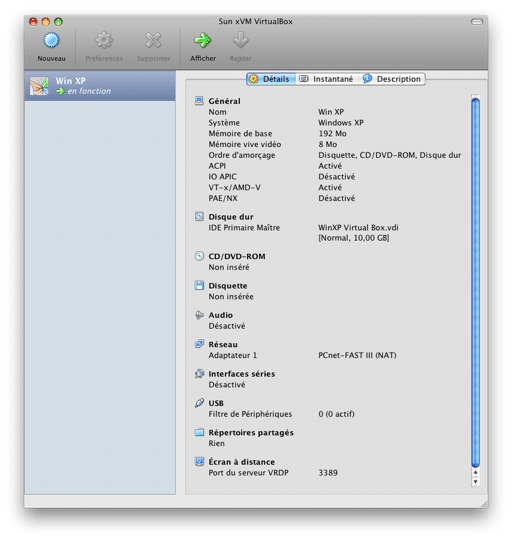
Task: Click the 'IDE Primaire Maître' label
Action: pyautogui.click(x=244, y=228)
